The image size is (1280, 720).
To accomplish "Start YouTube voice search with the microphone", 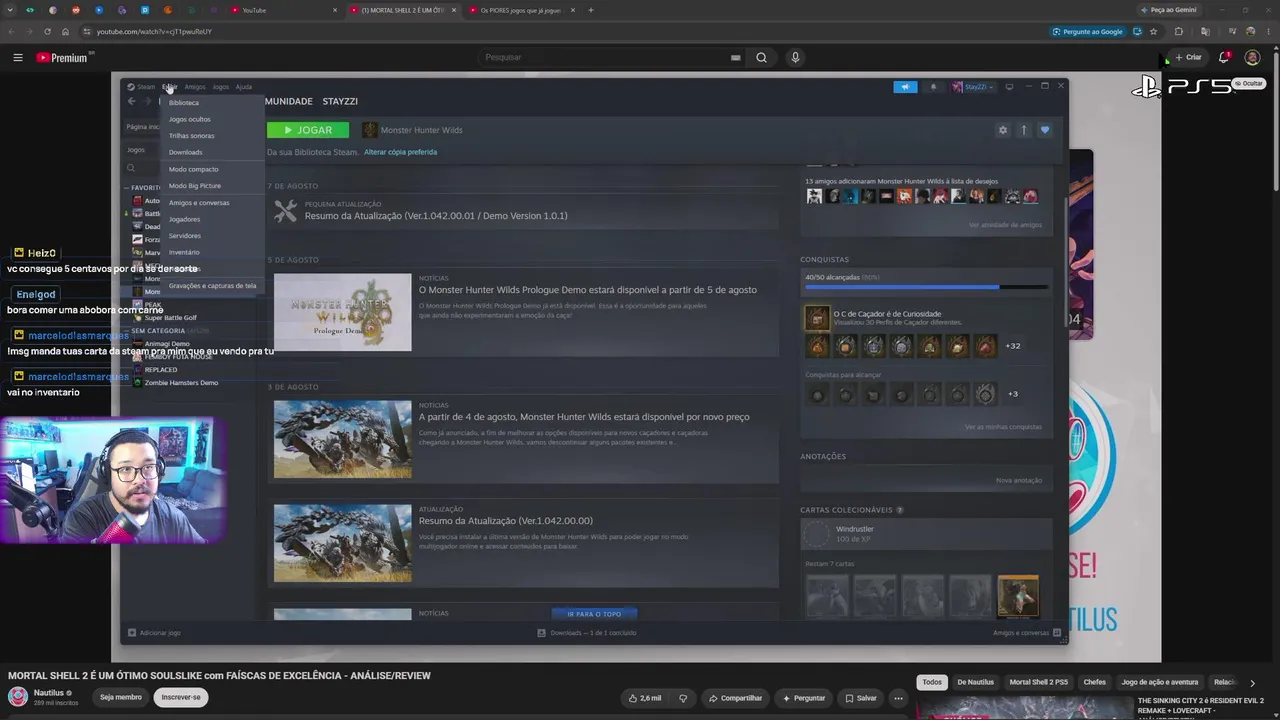I will (795, 57).
